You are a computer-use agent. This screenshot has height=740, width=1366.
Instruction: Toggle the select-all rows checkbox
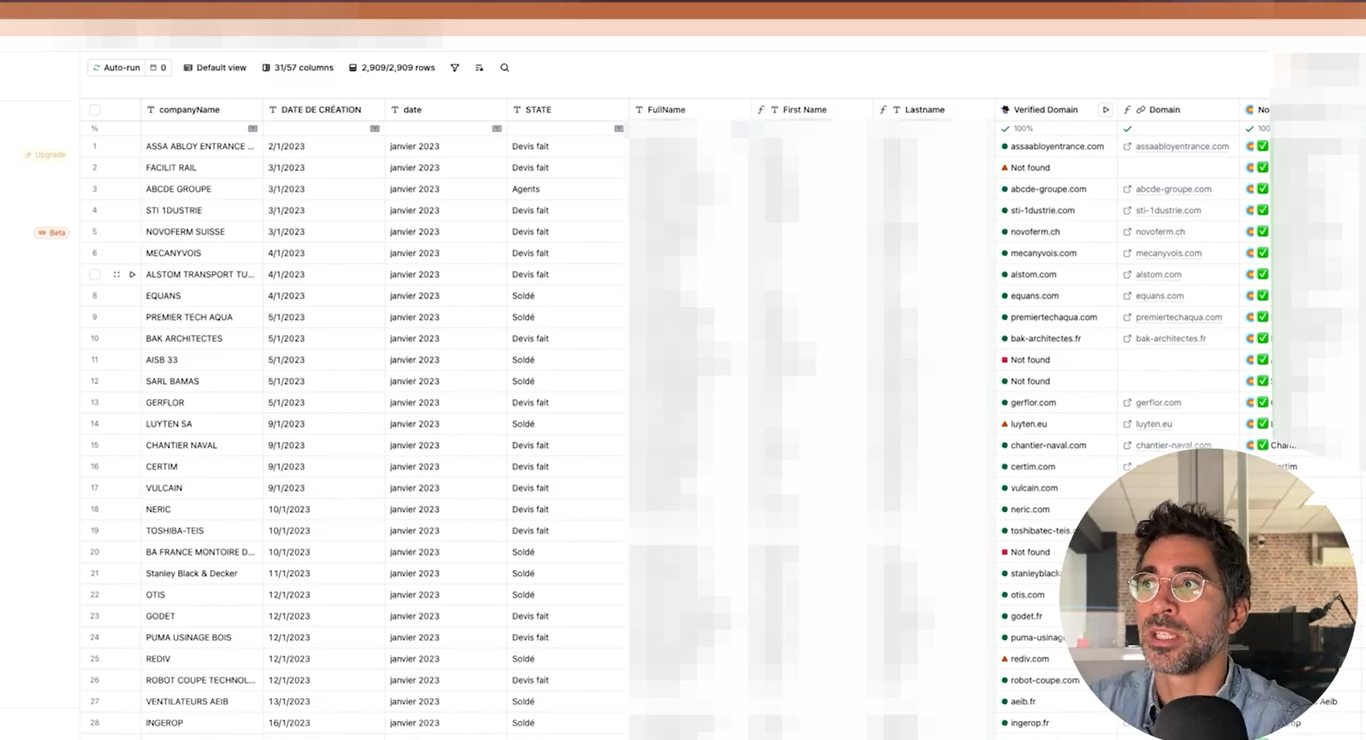(x=95, y=110)
